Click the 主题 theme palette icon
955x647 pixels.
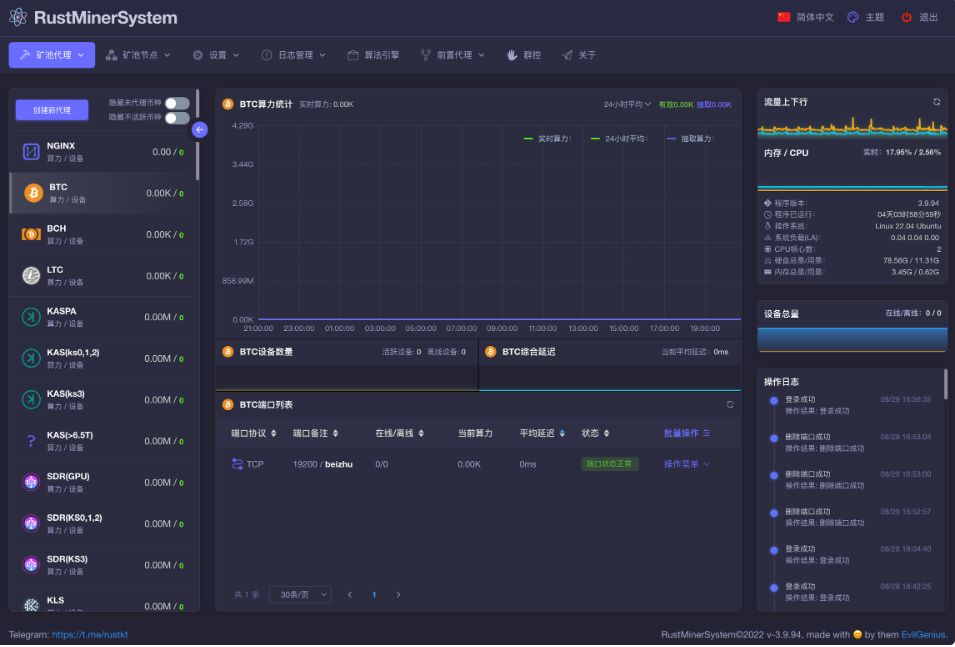pos(853,17)
